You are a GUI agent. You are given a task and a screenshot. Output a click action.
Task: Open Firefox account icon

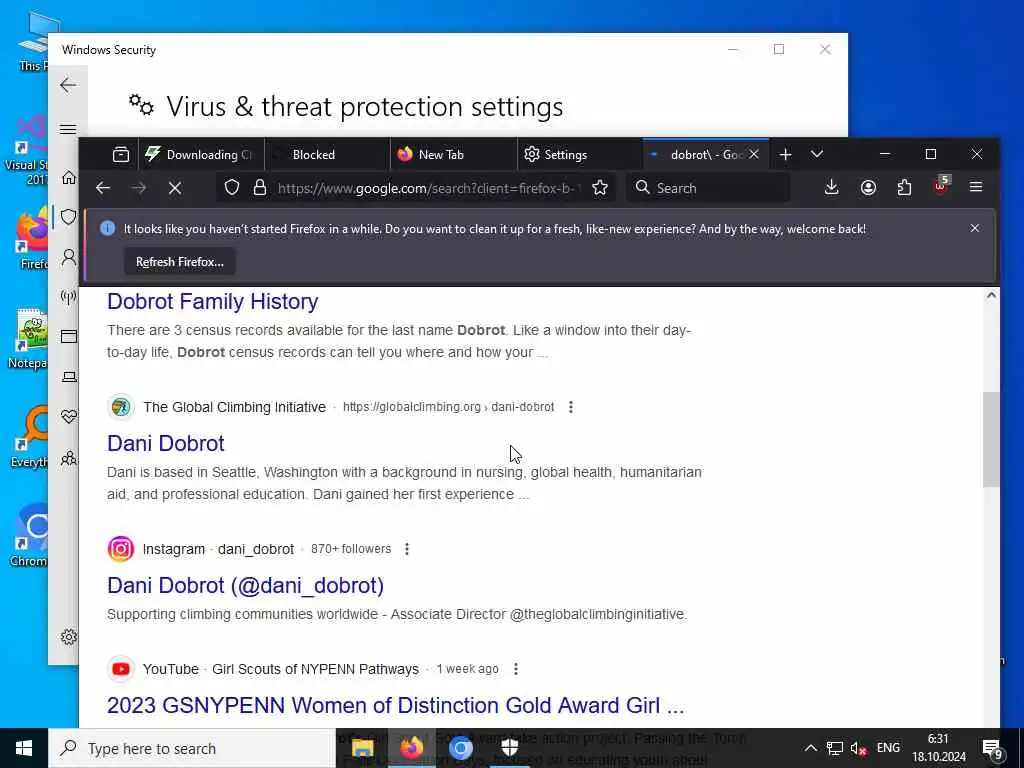868,188
